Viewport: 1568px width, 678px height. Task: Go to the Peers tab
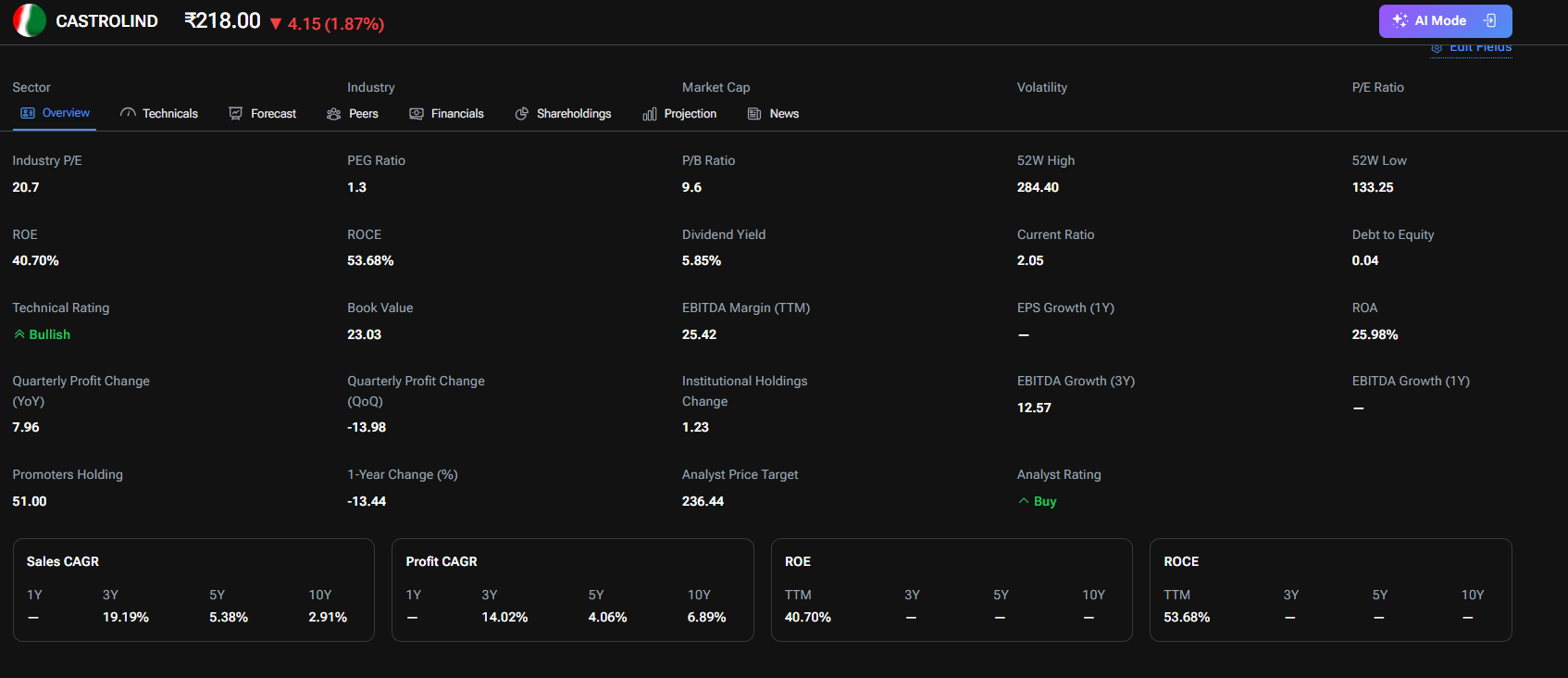tap(353, 114)
